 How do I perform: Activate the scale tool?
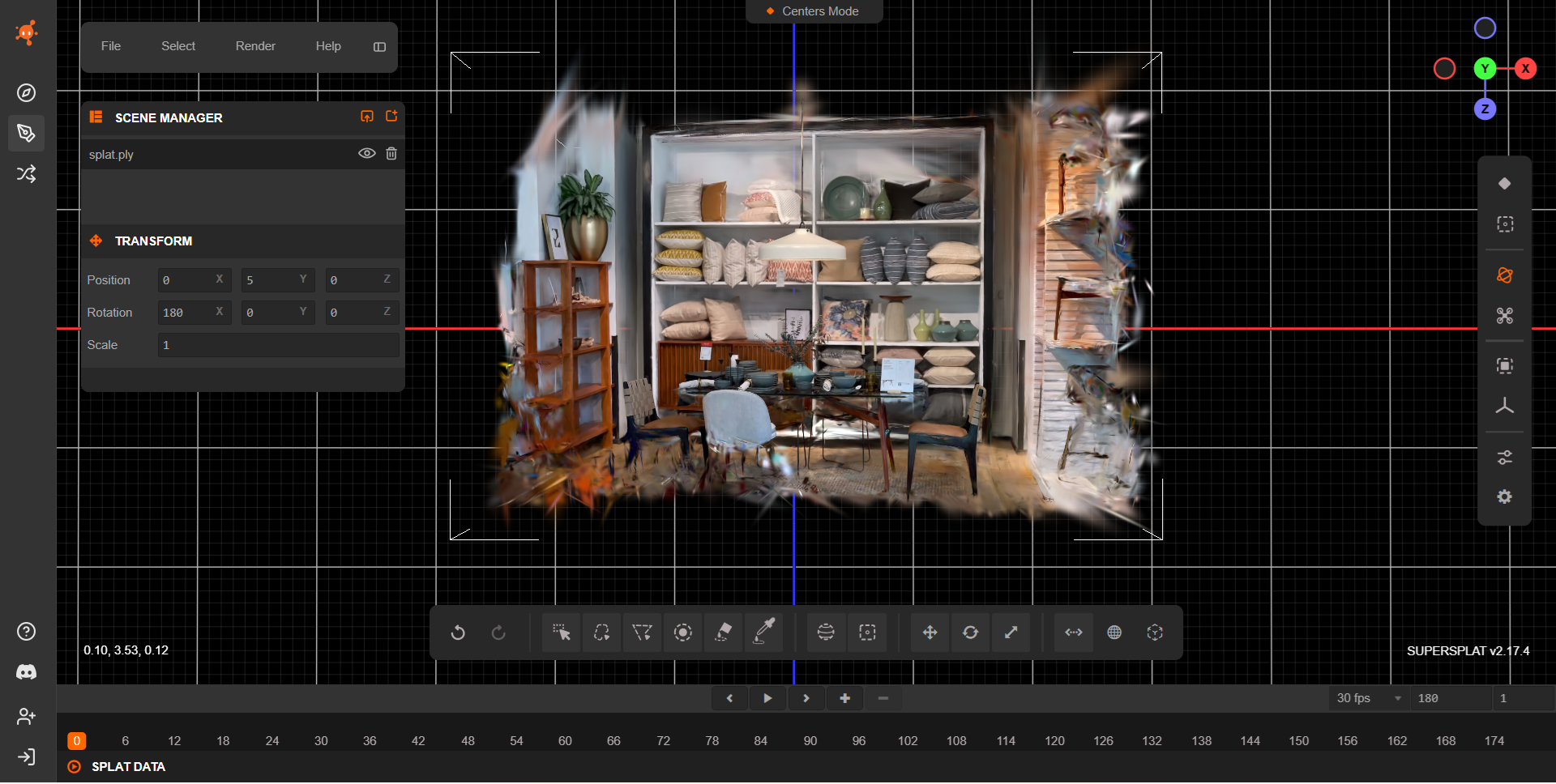1011,633
